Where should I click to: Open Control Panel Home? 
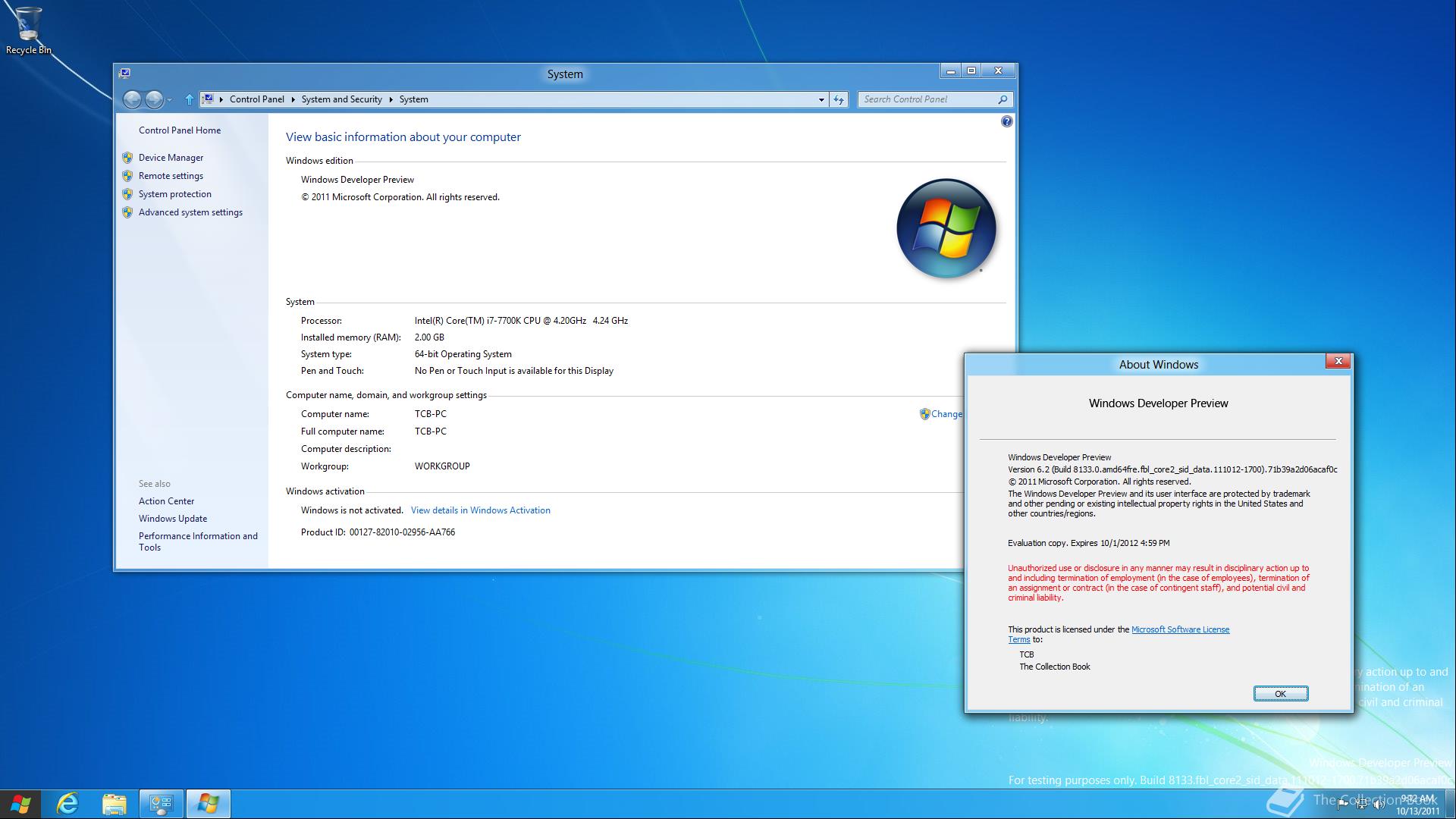(x=180, y=130)
